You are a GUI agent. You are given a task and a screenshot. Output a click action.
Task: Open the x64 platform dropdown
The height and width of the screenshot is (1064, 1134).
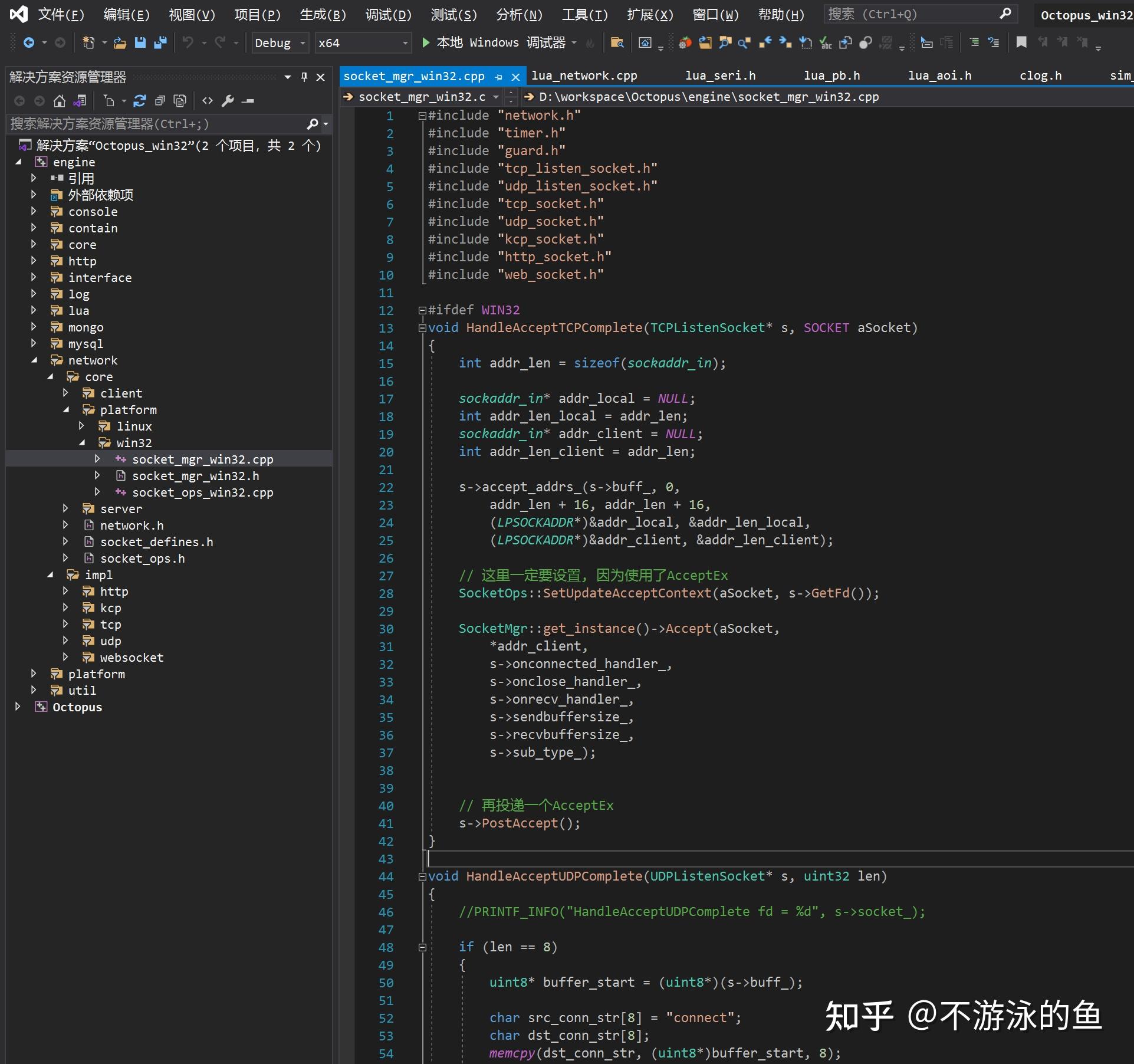362,43
